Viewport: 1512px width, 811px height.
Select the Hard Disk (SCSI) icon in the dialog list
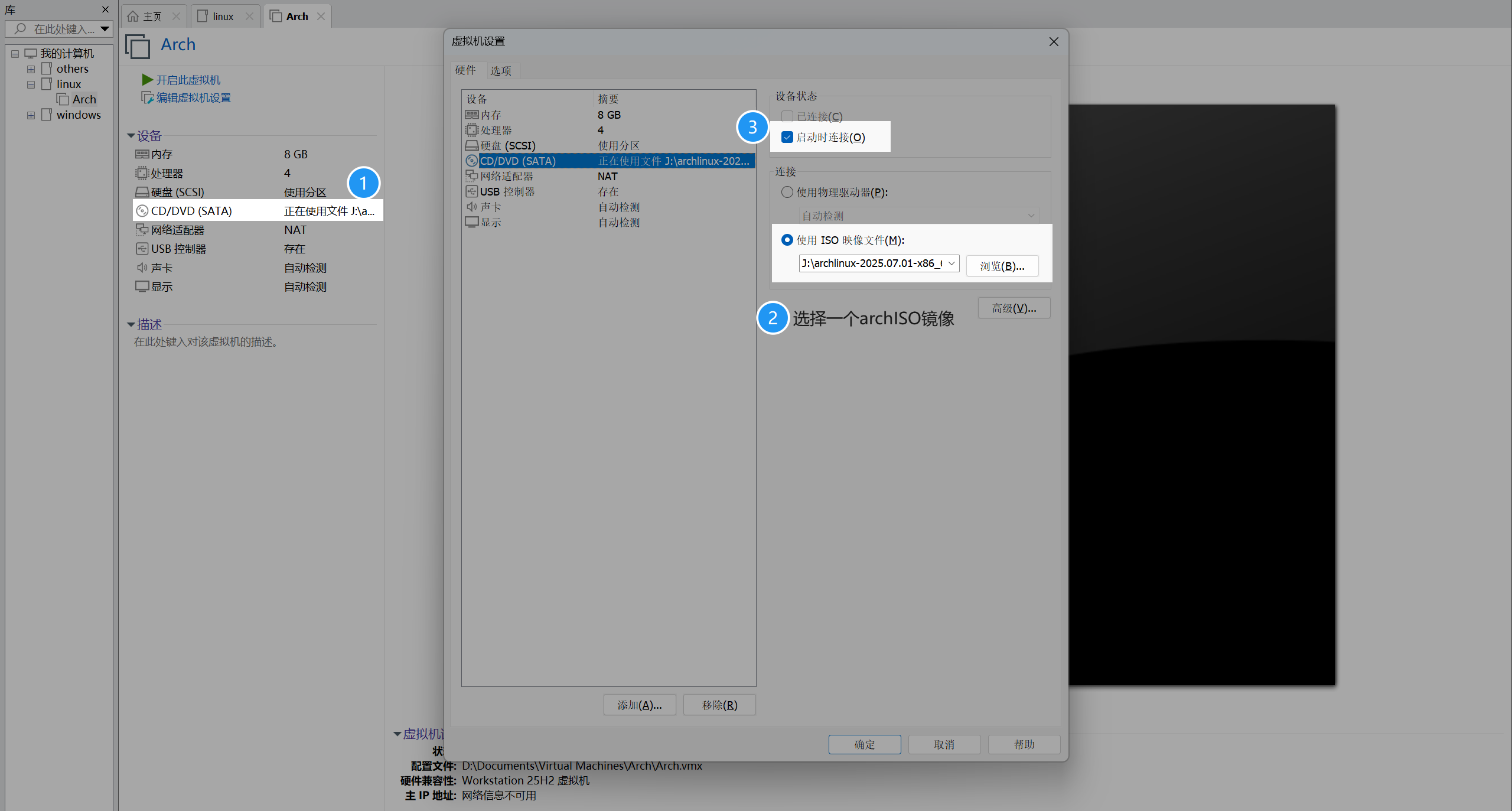click(471, 145)
